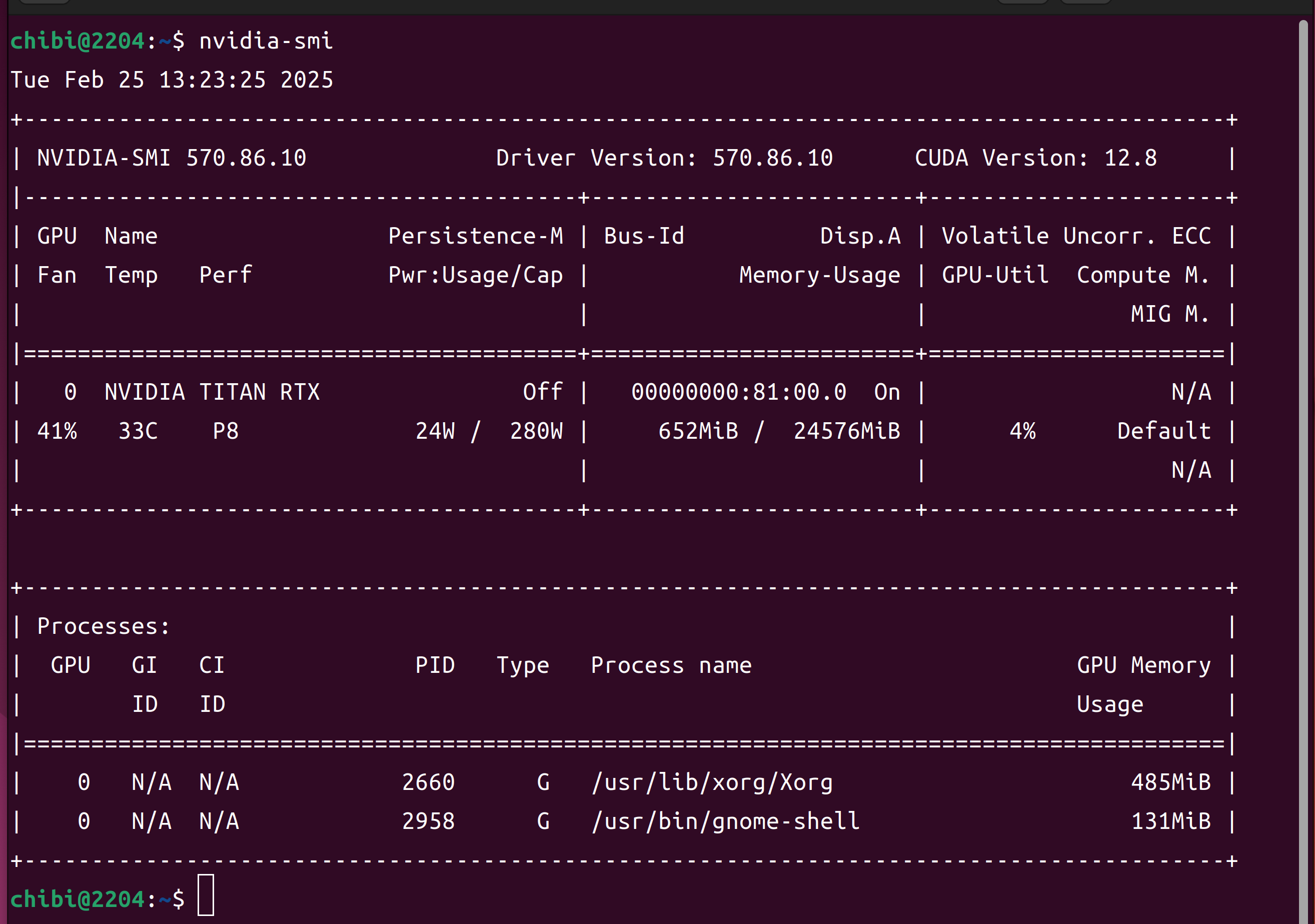Click the 33C temperature reading

pos(138,431)
